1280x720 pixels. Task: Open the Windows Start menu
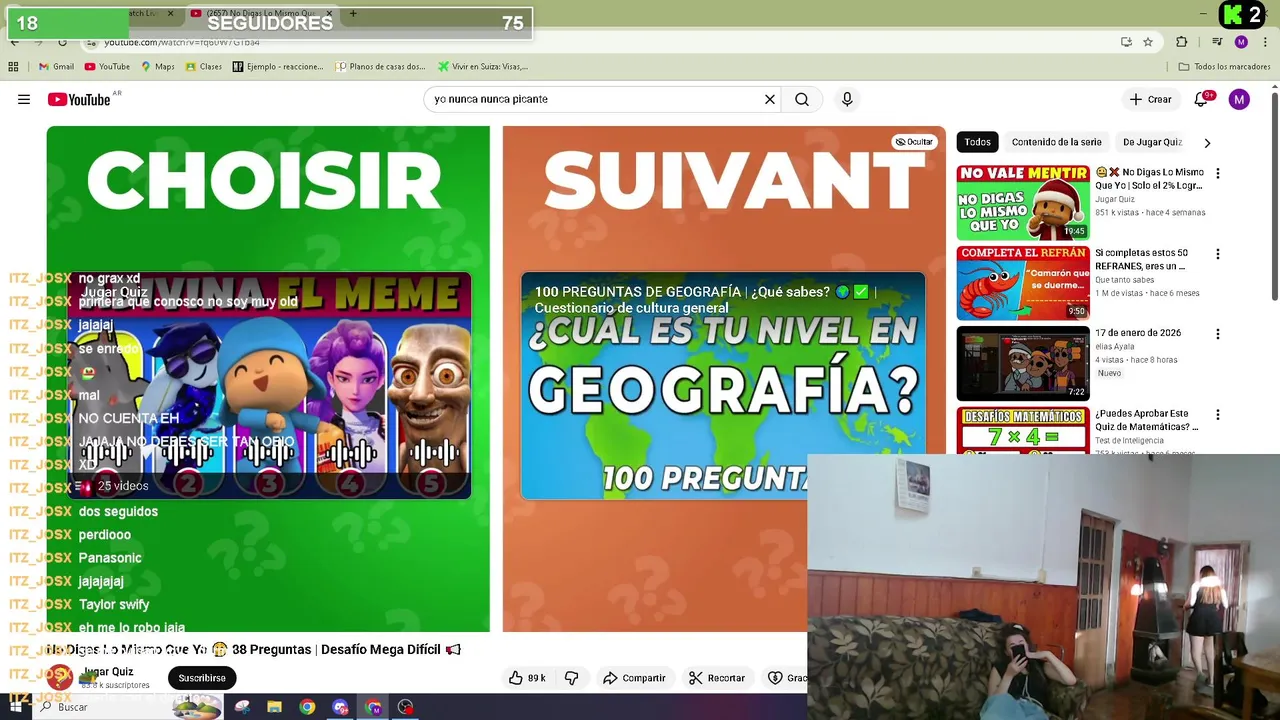click(15, 707)
